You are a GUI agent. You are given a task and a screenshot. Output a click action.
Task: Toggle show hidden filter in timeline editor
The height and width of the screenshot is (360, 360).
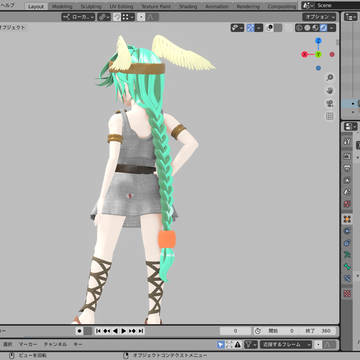[229, 345]
